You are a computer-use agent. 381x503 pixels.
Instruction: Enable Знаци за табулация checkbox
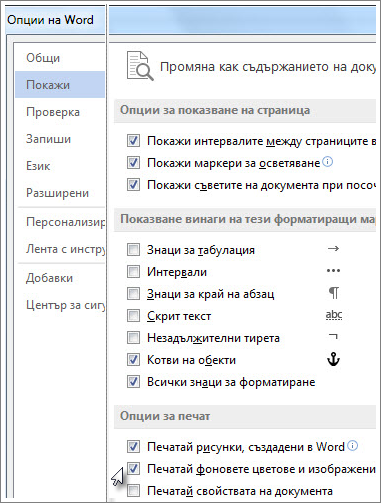[133, 249]
